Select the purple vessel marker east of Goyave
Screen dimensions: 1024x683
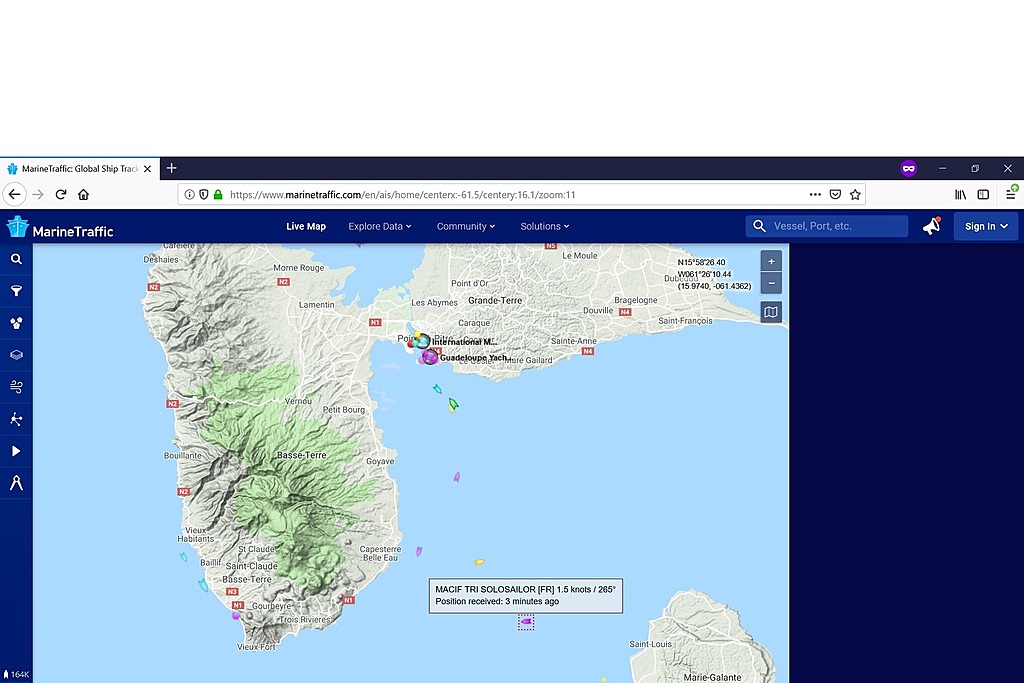(456, 477)
